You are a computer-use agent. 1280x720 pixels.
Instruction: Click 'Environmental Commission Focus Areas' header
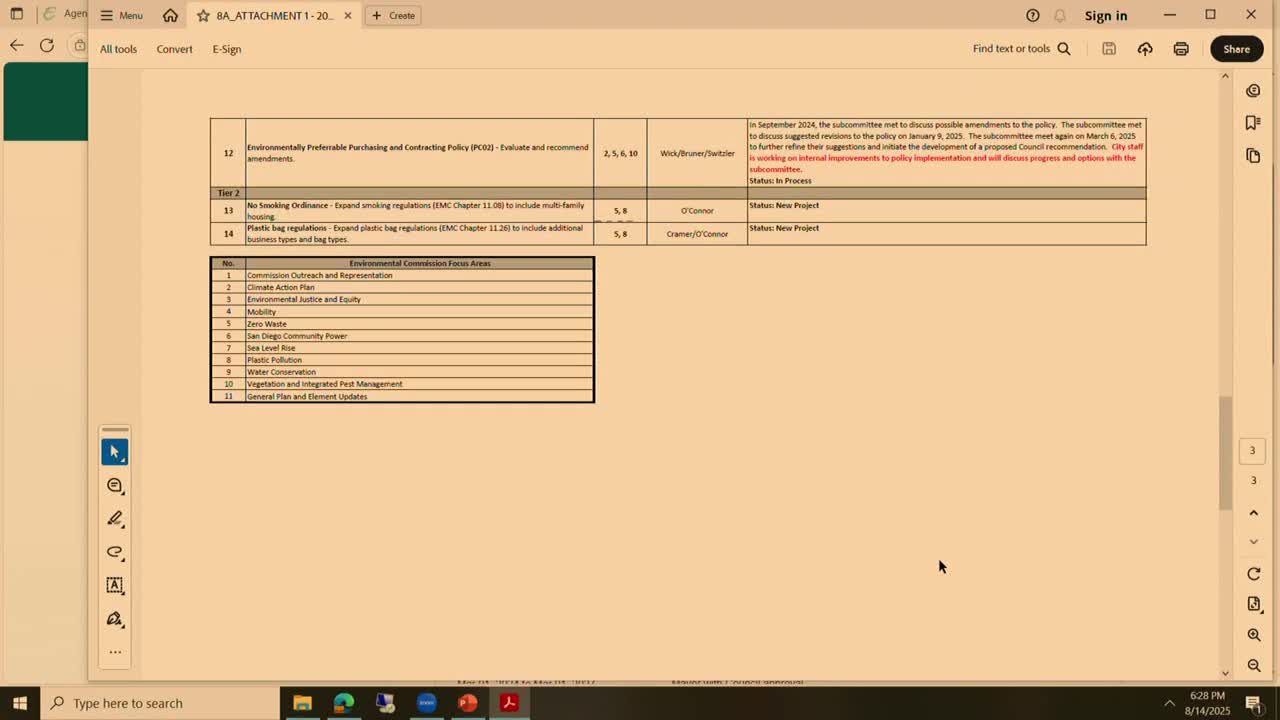420,263
